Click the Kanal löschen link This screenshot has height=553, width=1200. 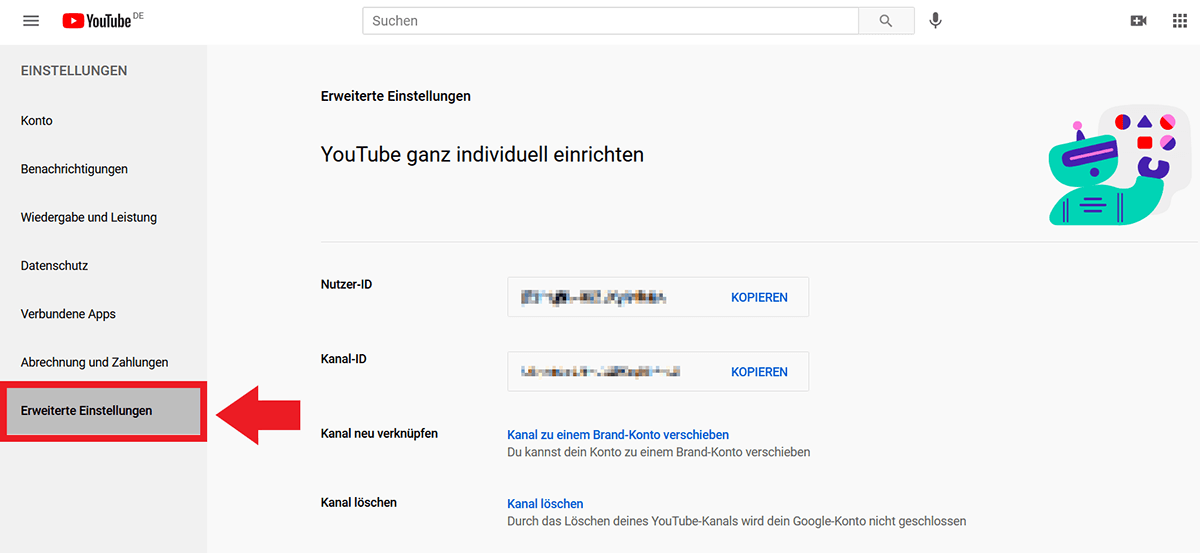pos(545,504)
